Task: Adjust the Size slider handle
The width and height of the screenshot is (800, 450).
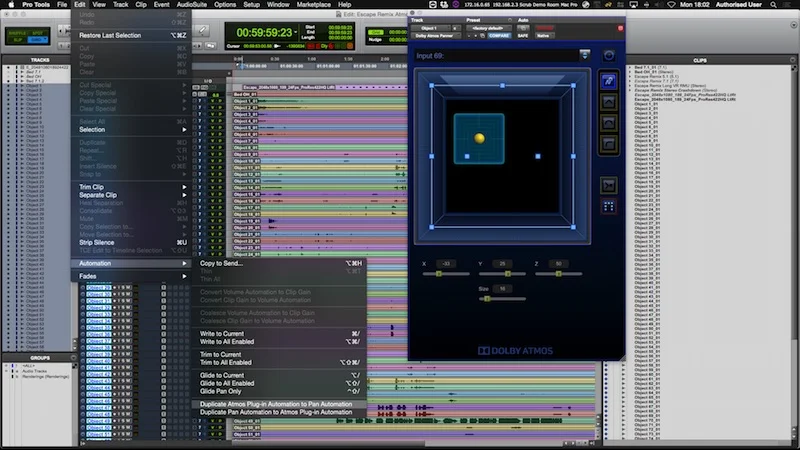Action: (487, 299)
